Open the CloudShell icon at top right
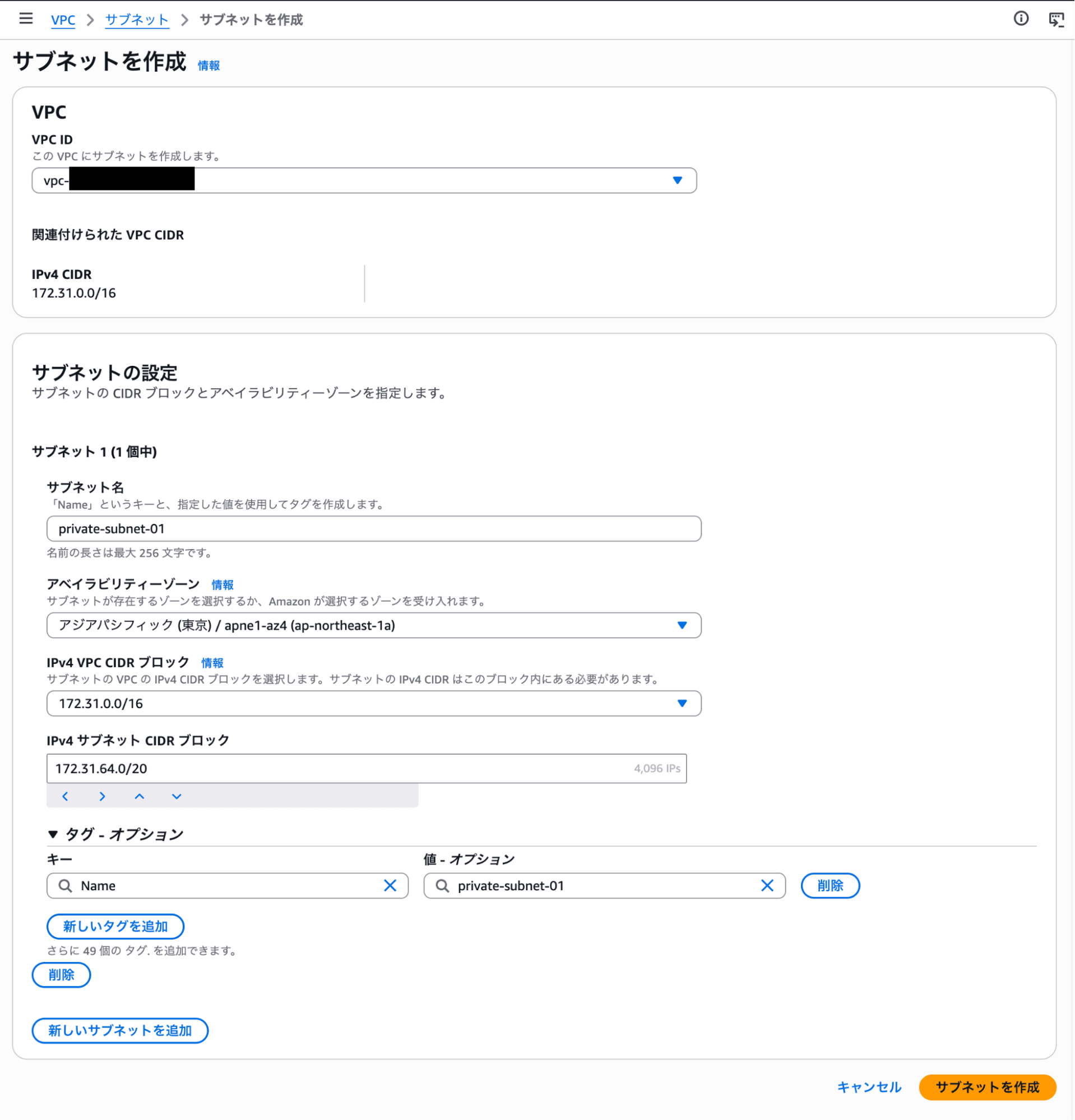The image size is (1075, 1120). coord(1056,20)
